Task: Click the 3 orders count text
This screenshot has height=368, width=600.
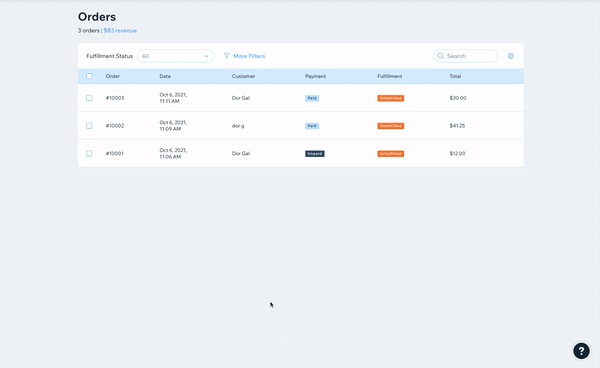Action: pos(89,31)
